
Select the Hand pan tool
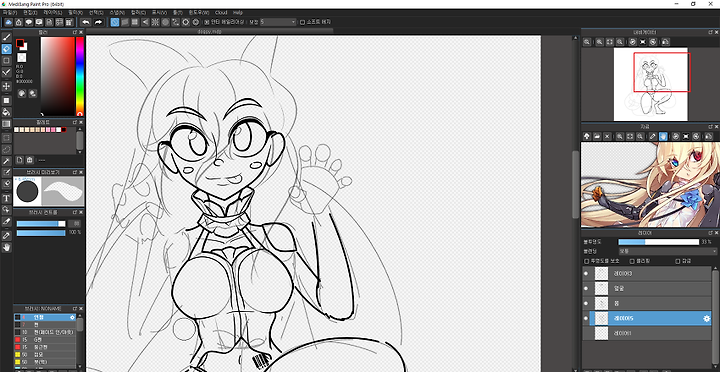(x=6, y=248)
